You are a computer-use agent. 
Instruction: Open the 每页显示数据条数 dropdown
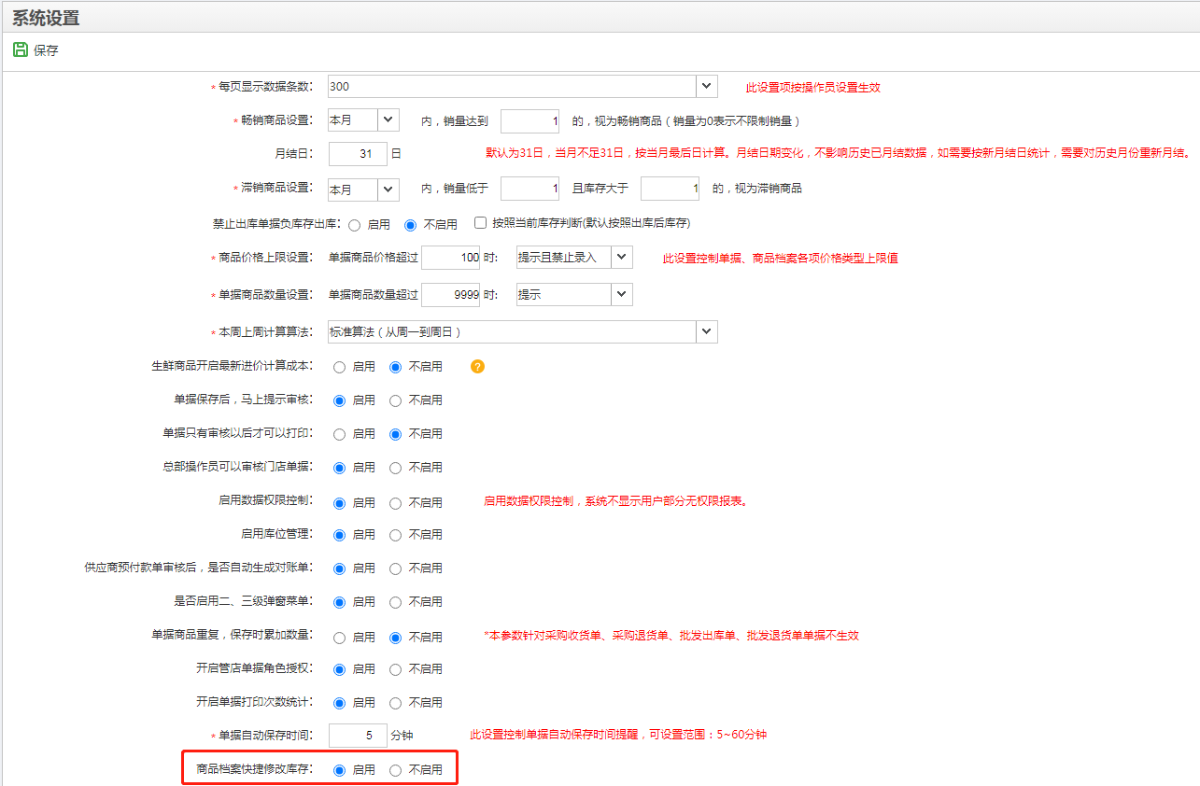706,86
